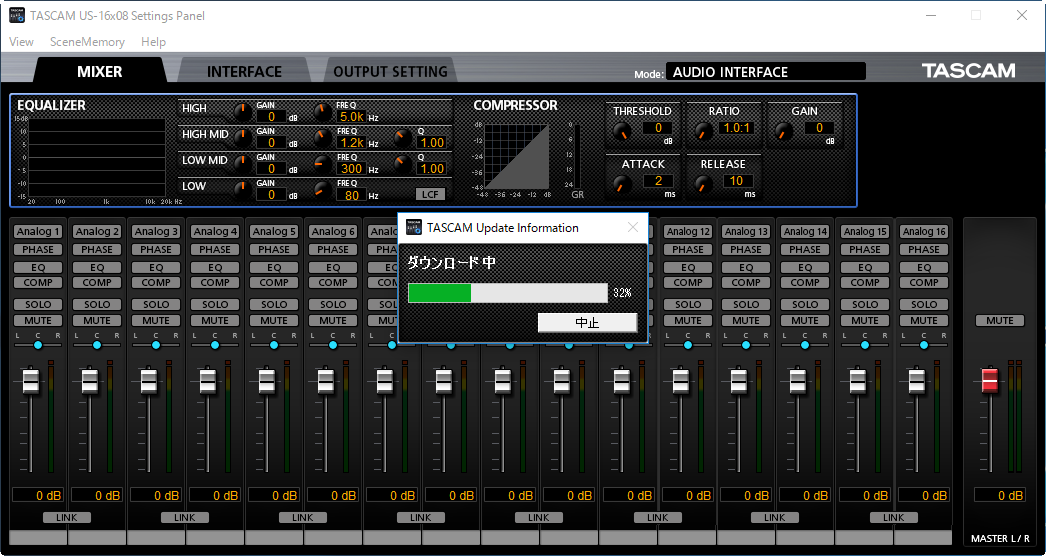Image resolution: width=1046 pixels, height=556 pixels.
Task: Click the Analog 1 volume fader
Action: pyautogui.click(x=31, y=380)
